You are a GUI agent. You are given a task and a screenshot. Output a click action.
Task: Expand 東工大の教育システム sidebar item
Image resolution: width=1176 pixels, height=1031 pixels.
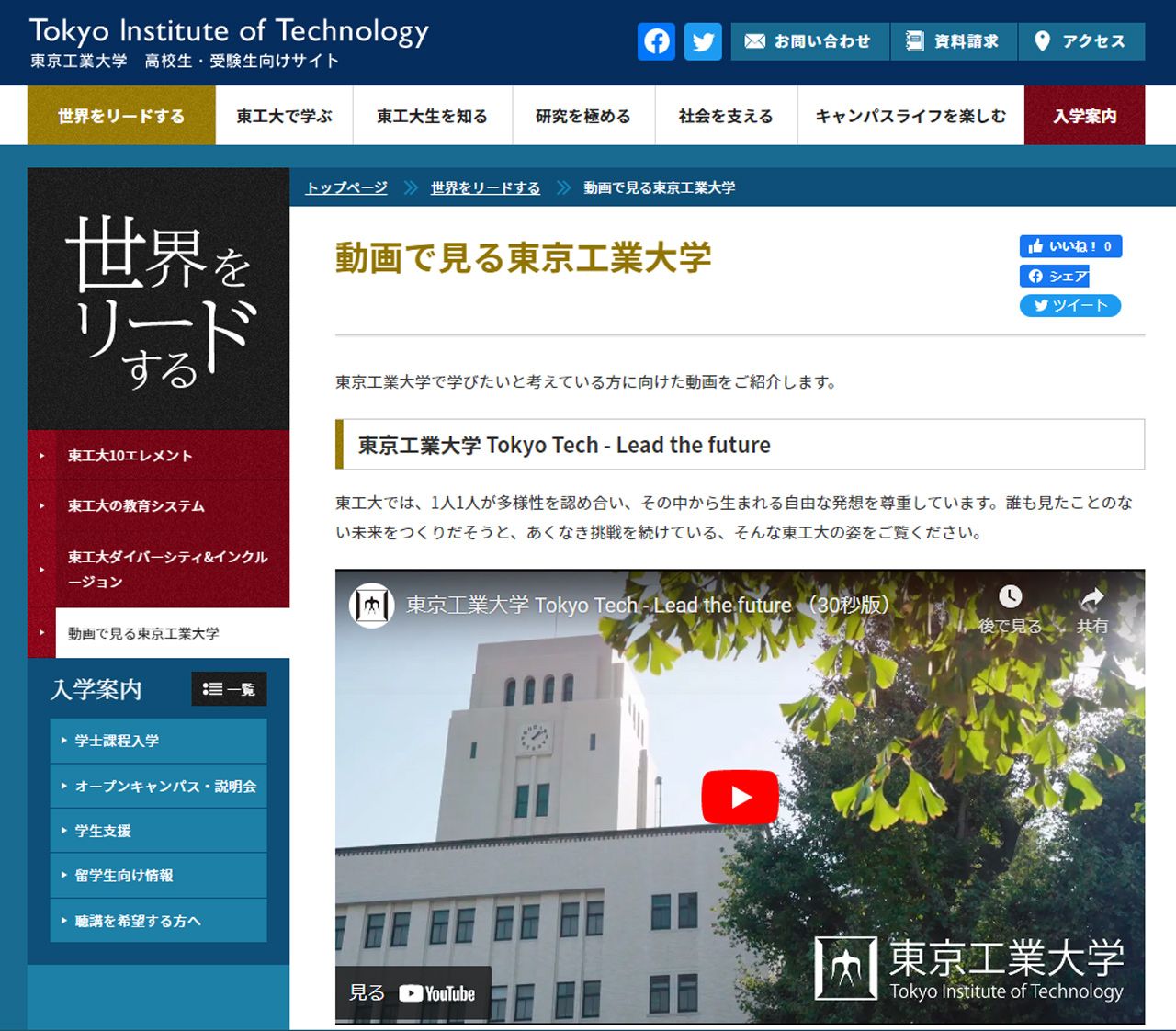pos(136,506)
